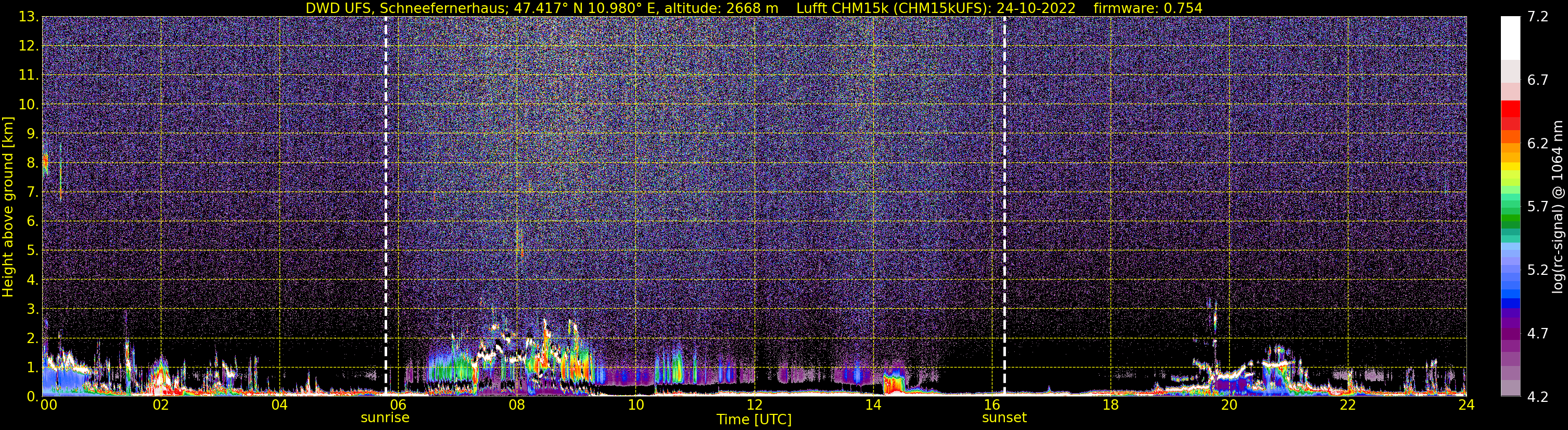Click the '5.2' colorbar tick value
The width and height of the screenshot is (1568, 430).
[x=1538, y=270]
